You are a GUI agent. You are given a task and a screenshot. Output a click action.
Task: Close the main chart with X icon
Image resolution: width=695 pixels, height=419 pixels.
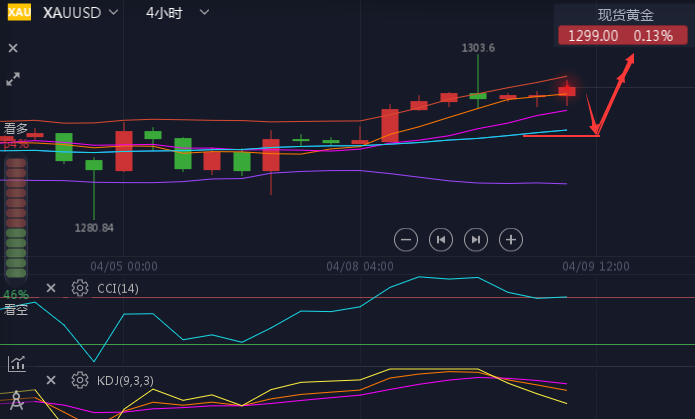(x=13, y=48)
